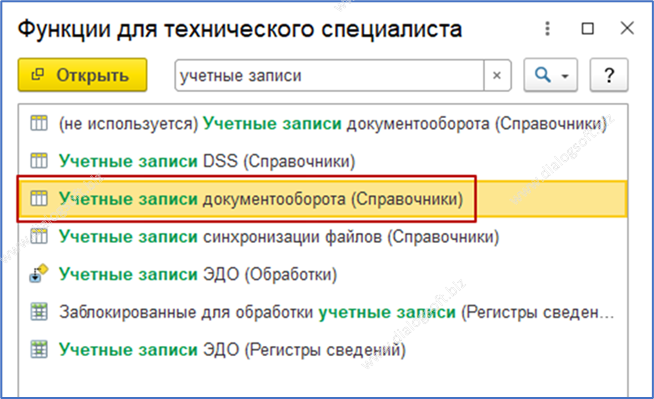
Task: Run search using the magnifier button
Action: [542, 75]
